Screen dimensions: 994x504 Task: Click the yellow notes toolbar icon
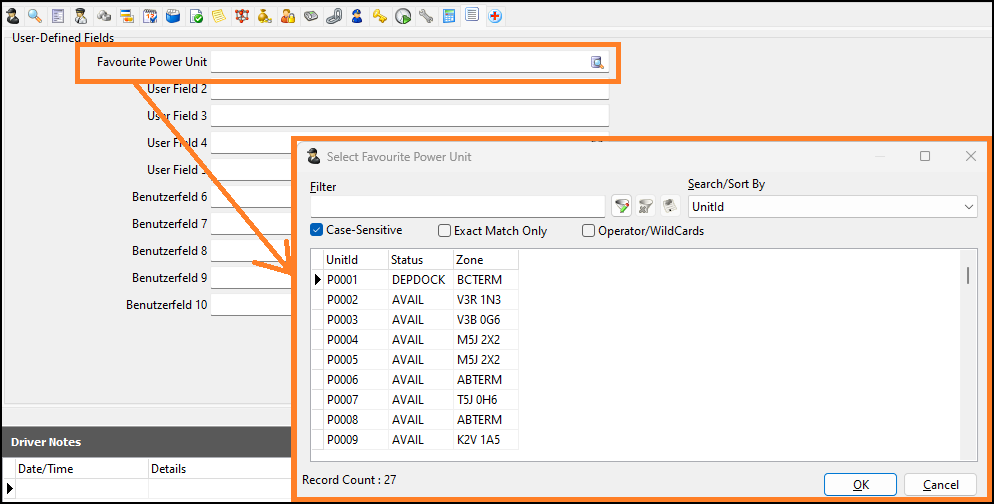pyautogui.click(x=219, y=16)
